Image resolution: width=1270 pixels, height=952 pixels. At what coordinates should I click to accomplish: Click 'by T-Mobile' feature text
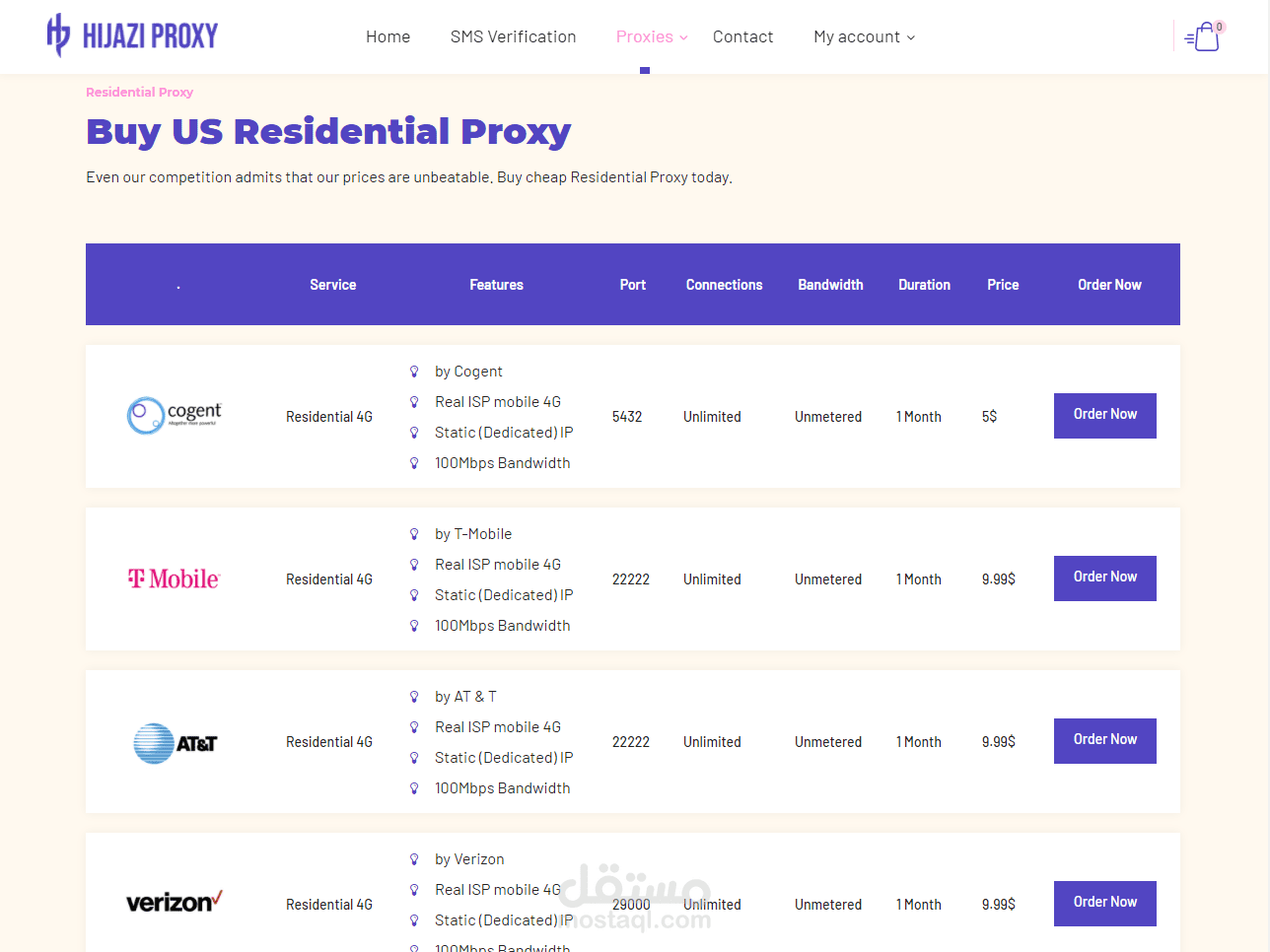473,534
